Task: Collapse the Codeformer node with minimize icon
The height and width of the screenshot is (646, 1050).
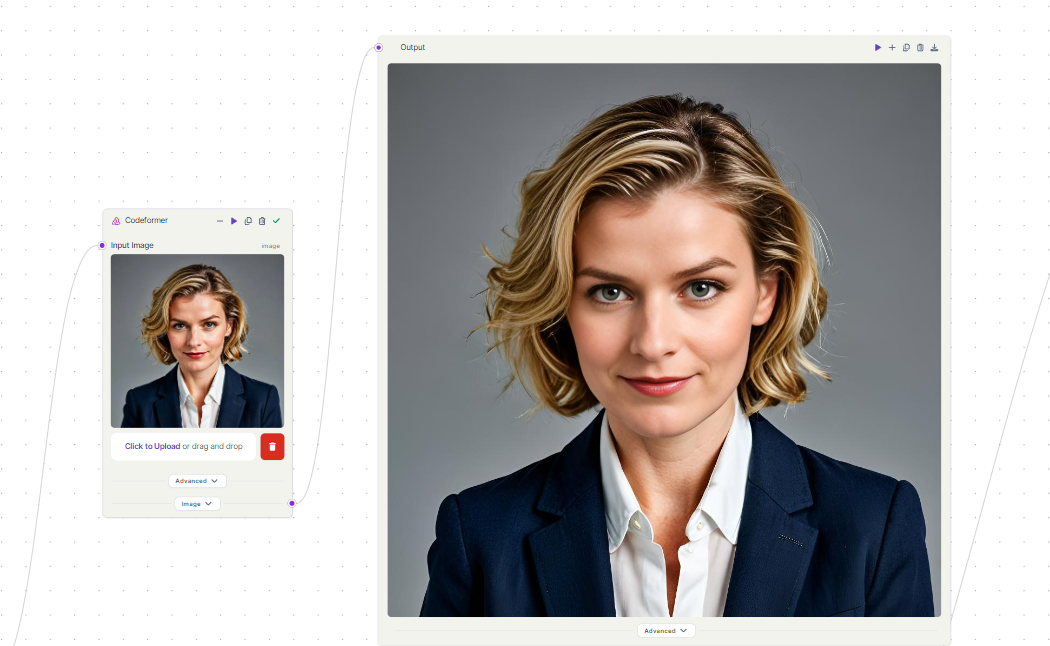Action: (x=220, y=221)
